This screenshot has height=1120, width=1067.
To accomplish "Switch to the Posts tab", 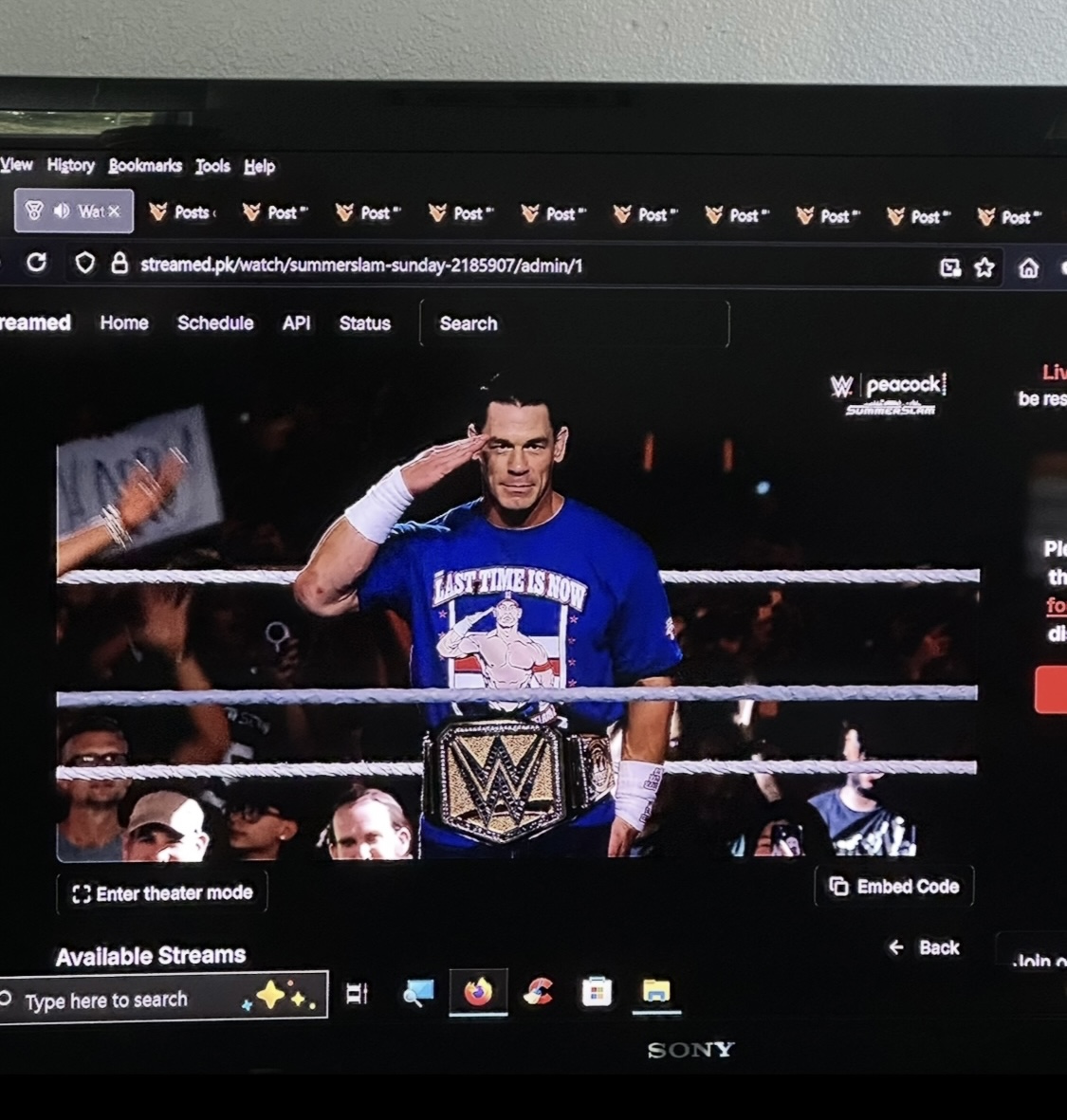I will click(183, 212).
